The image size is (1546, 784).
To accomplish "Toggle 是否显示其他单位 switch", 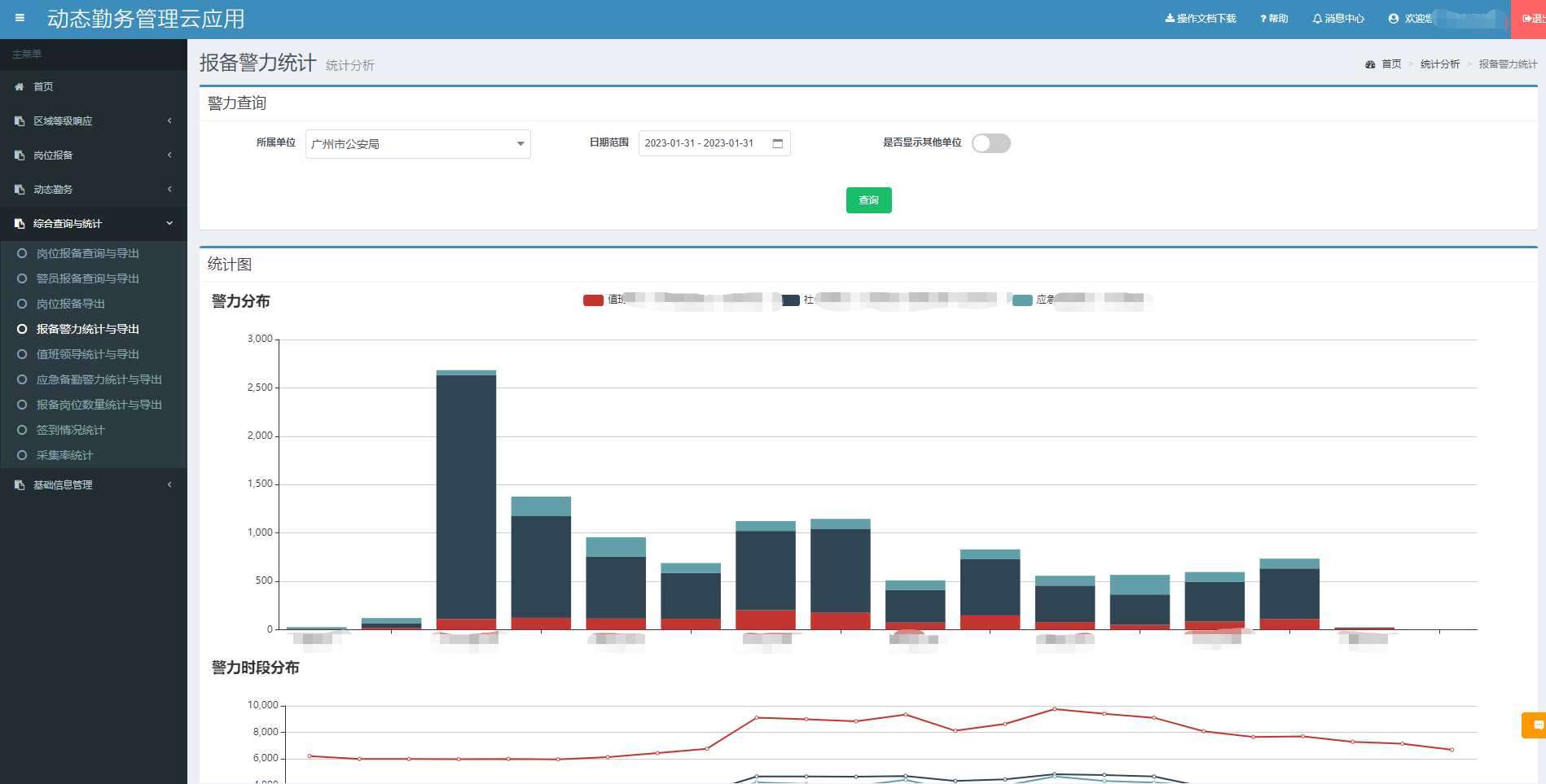I will point(991,143).
